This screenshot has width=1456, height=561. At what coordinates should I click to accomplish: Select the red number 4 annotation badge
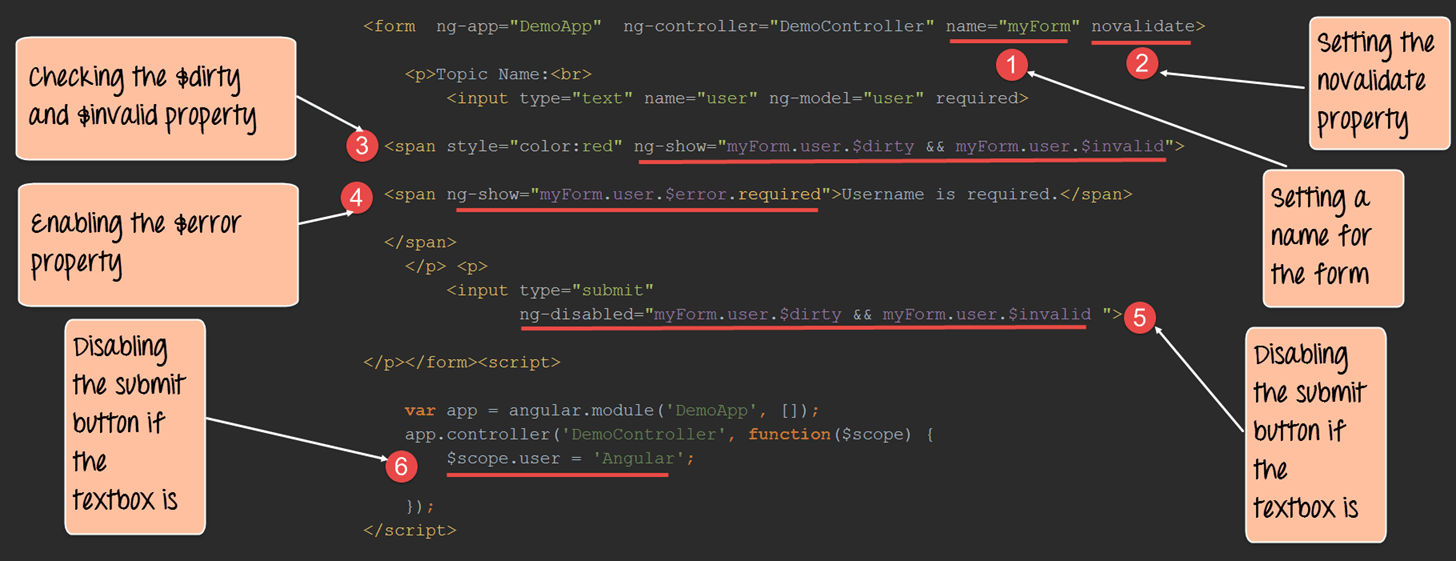click(355, 198)
